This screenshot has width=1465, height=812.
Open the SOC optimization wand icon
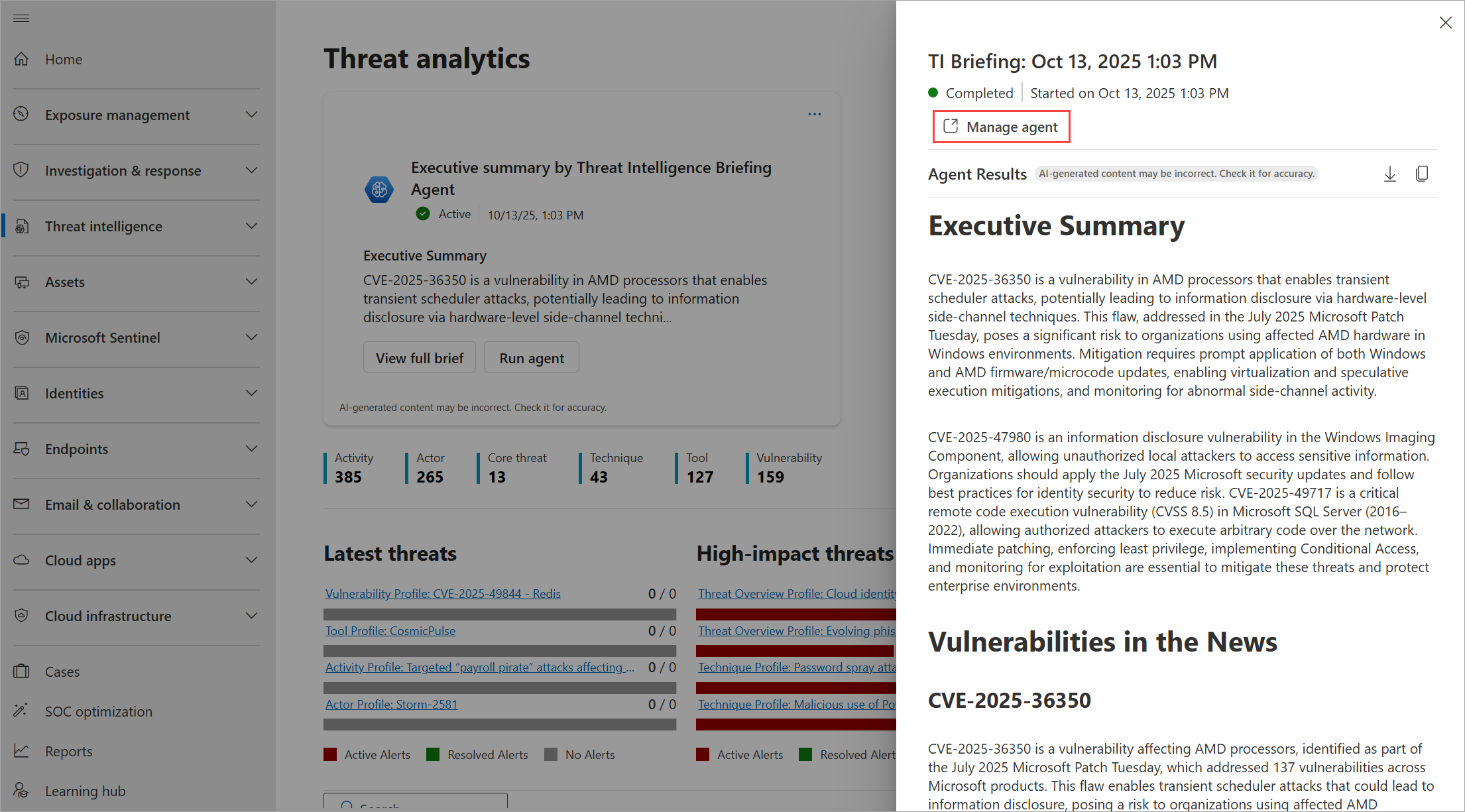(x=21, y=711)
